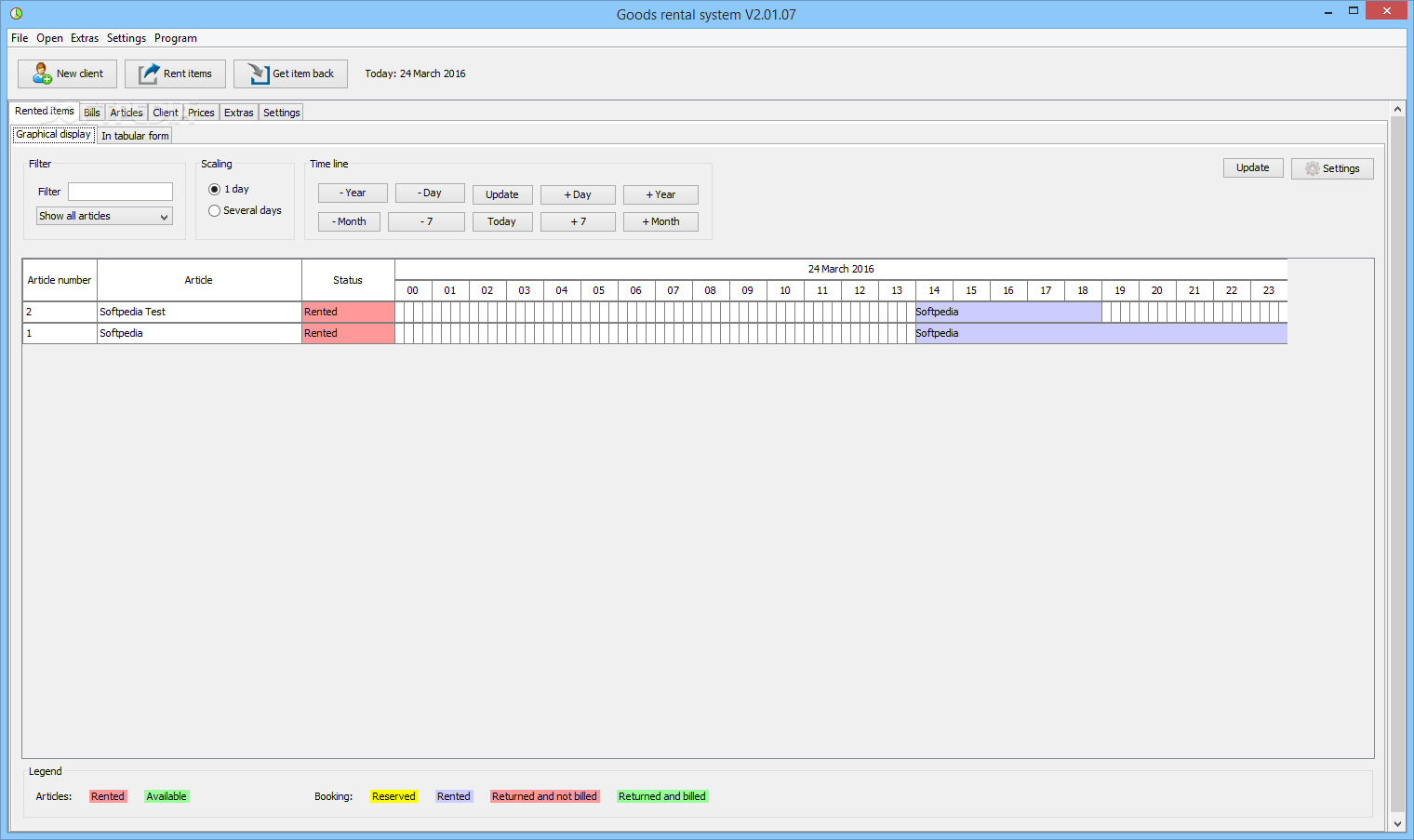Switch to the Bills tab

click(92, 113)
